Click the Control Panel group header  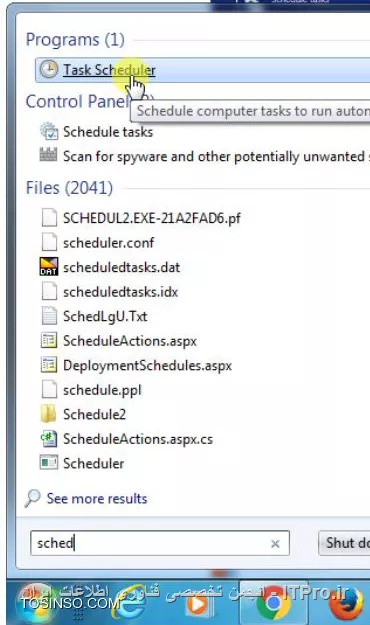tap(78, 102)
